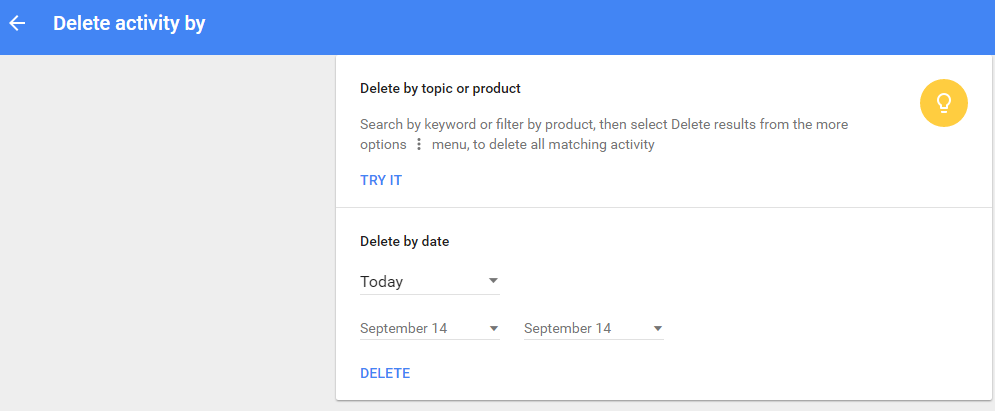Click the Delete activity by page title
This screenshot has height=411, width=995.
[x=129, y=23]
